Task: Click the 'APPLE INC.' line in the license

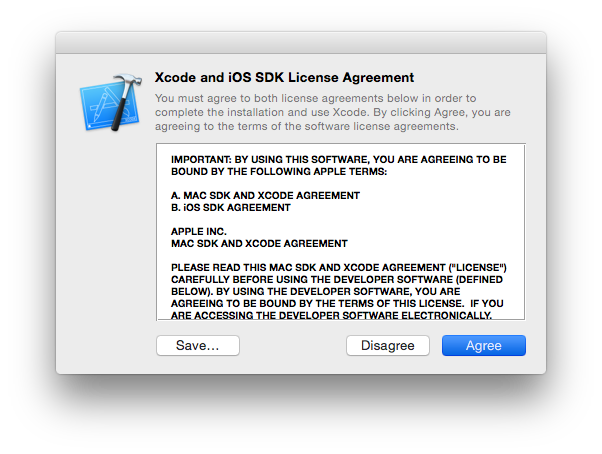Action: [199, 231]
